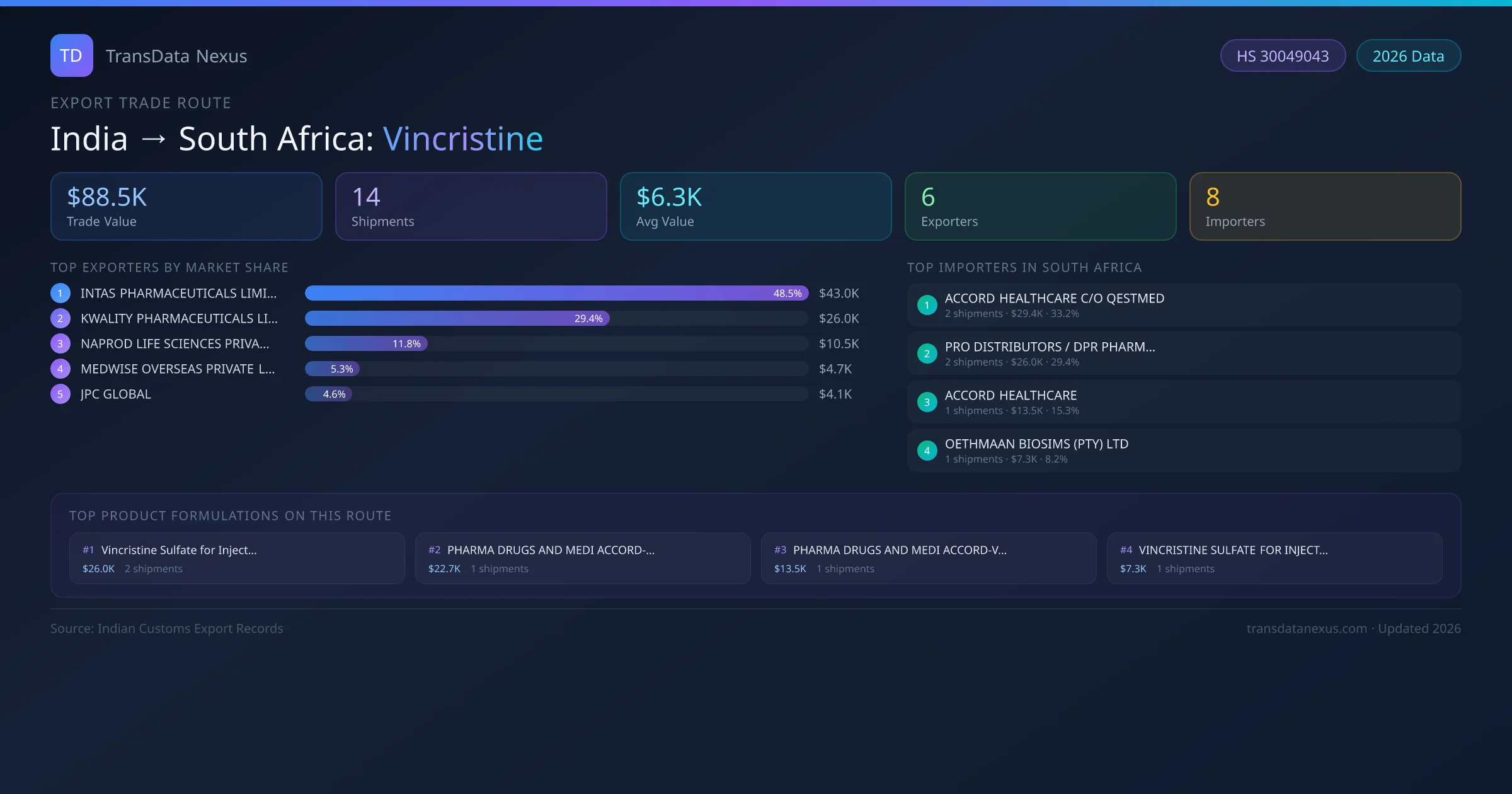Screen dimensions: 1512x794
Task: Select rank badge 3 for NAPROD LIFE SCIENCES
Action: [60, 343]
